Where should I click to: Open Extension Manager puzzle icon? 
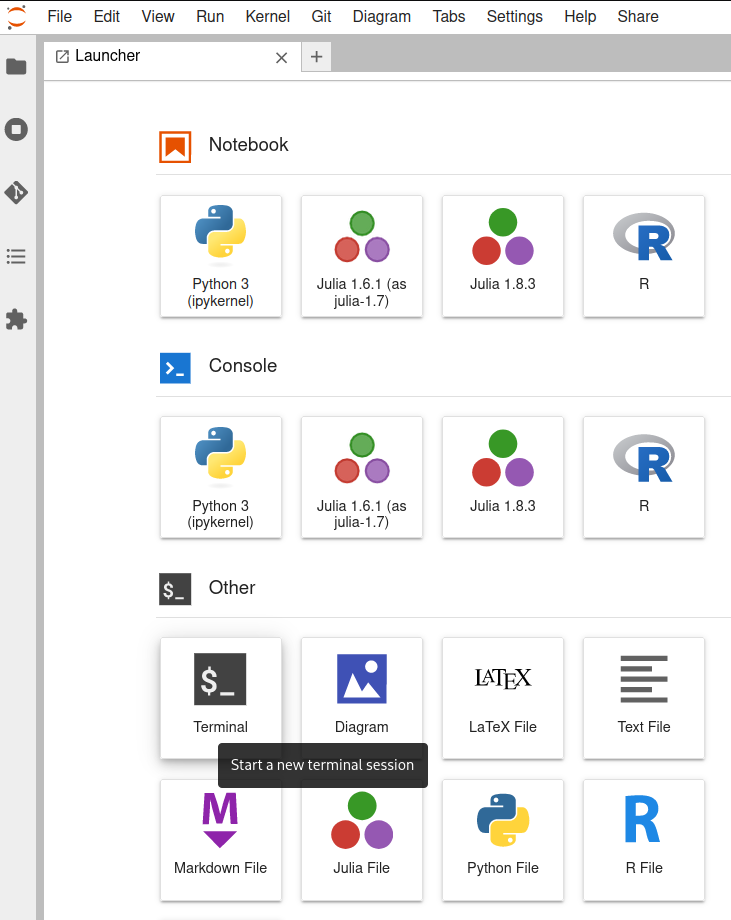[x=16, y=320]
